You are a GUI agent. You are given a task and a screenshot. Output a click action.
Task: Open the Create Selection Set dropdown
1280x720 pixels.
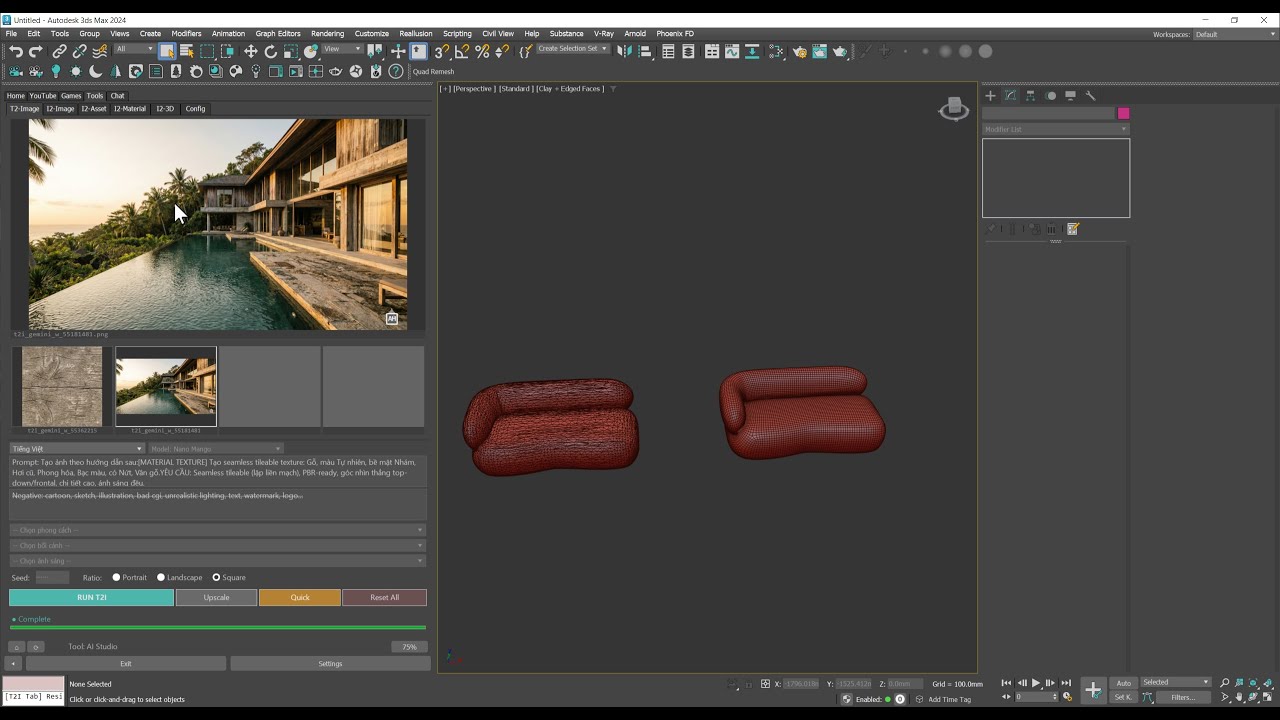[573, 48]
